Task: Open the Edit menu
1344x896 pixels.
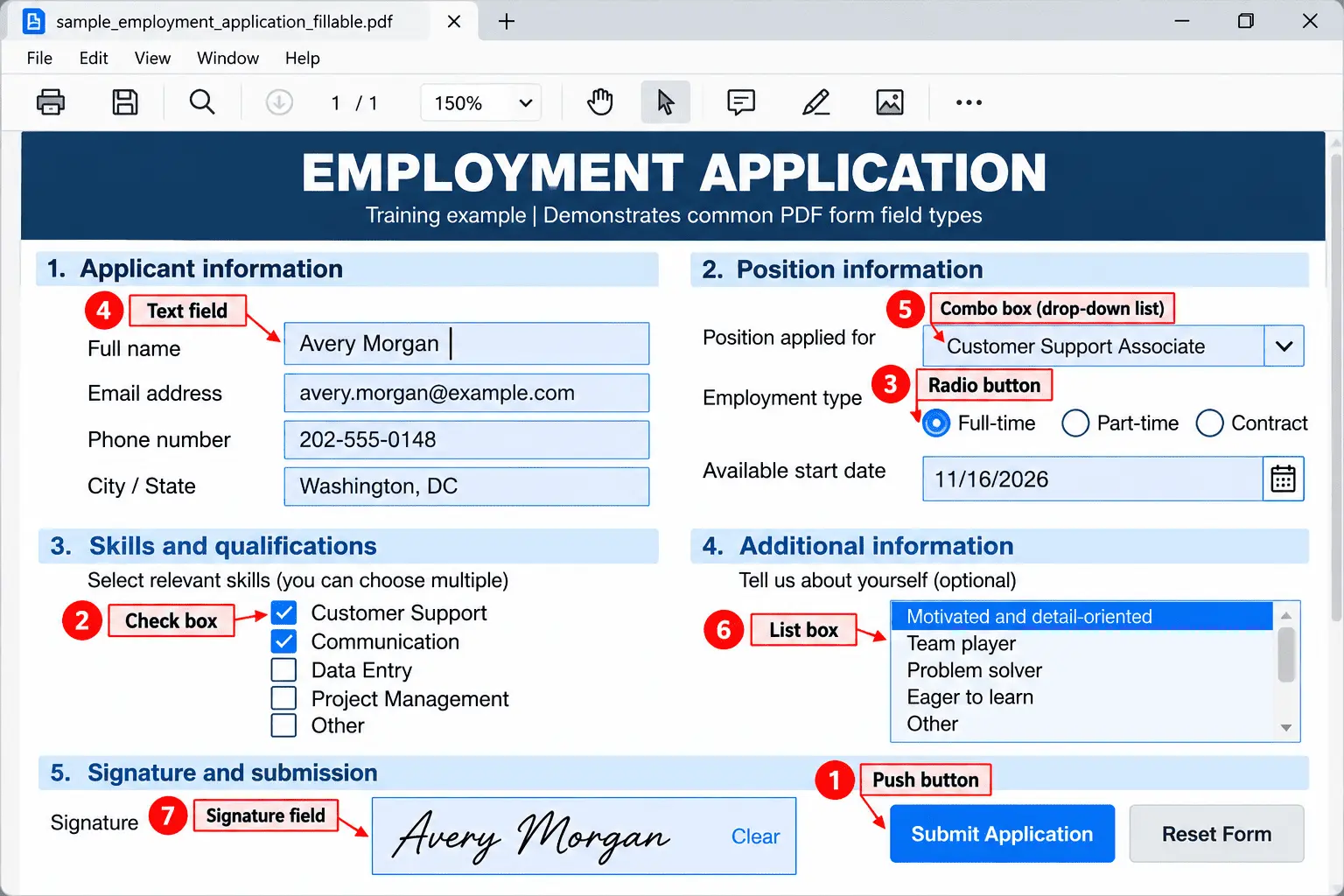Action: [94, 58]
